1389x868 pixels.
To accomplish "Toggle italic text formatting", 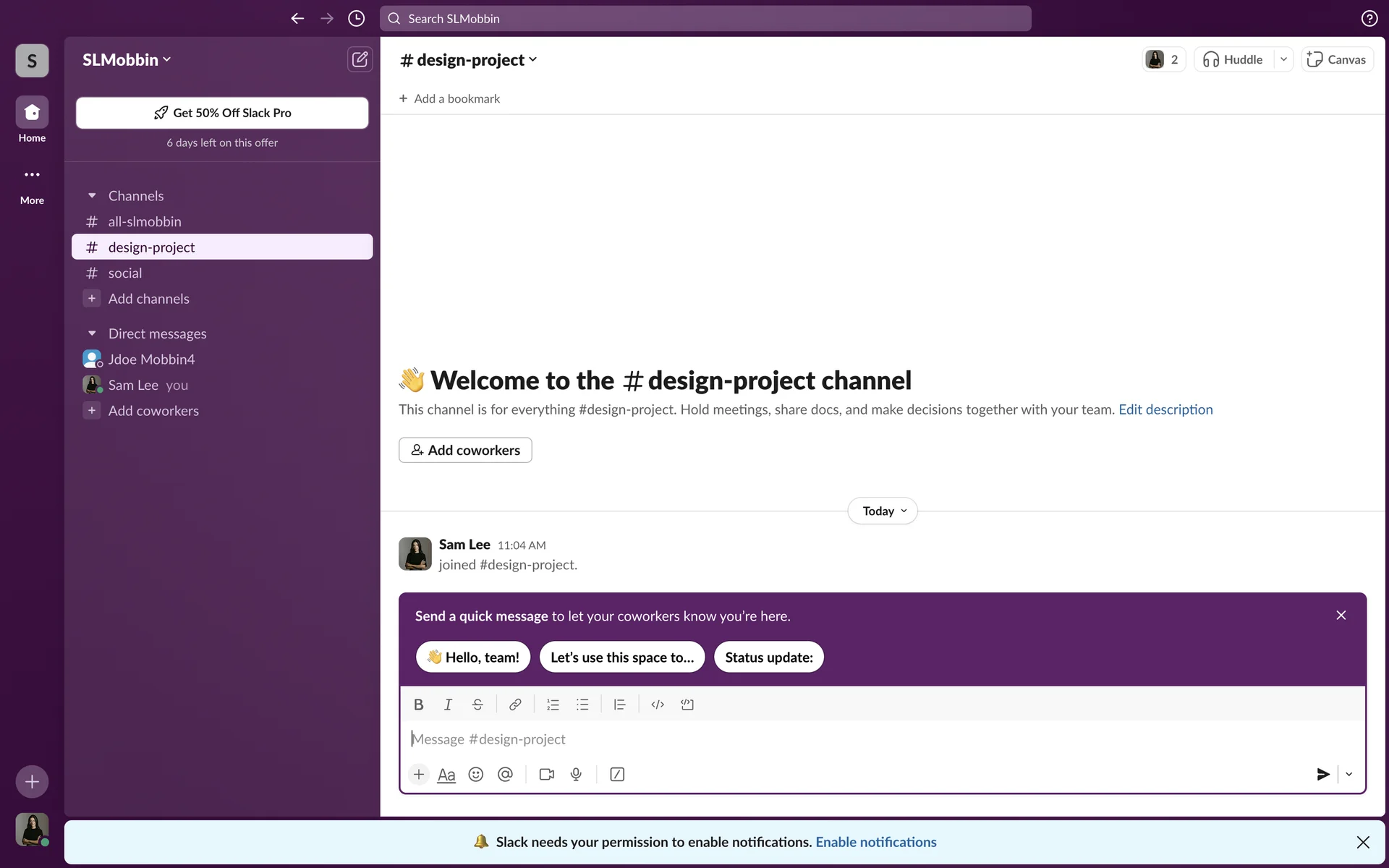I will pyautogui.click(x=448, y=705).
